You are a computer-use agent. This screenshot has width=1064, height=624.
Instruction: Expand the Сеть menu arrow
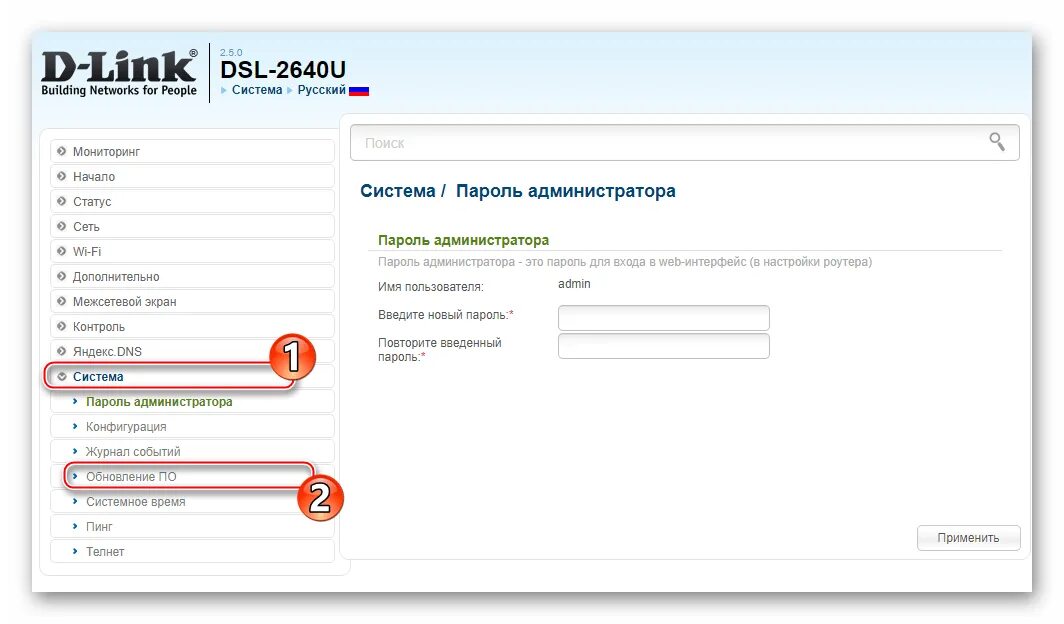[x=62, y=227]
